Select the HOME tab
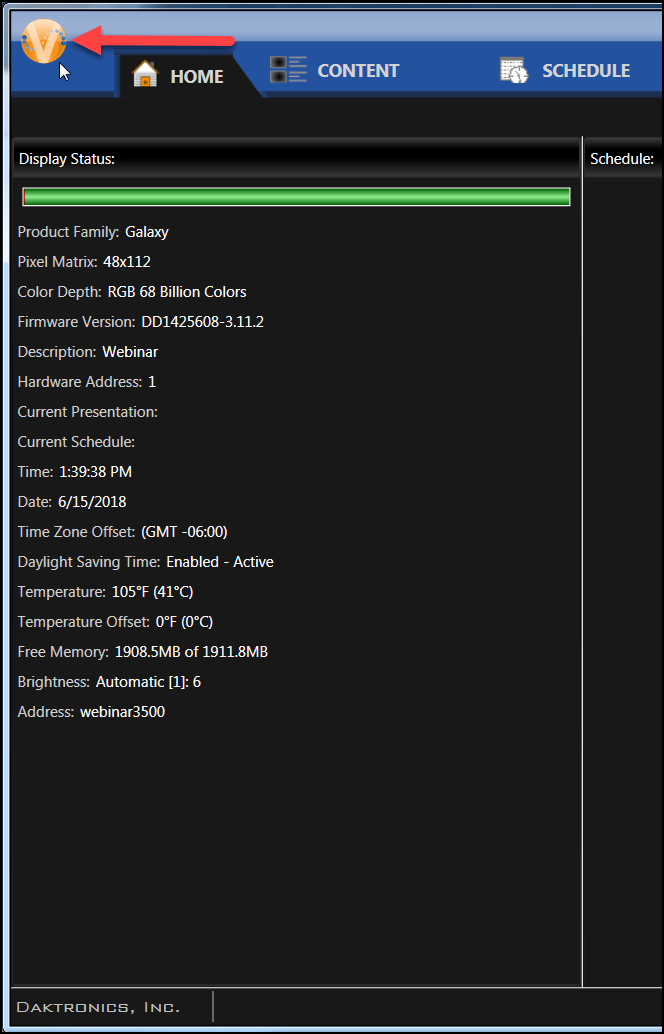 click(196, 75)
